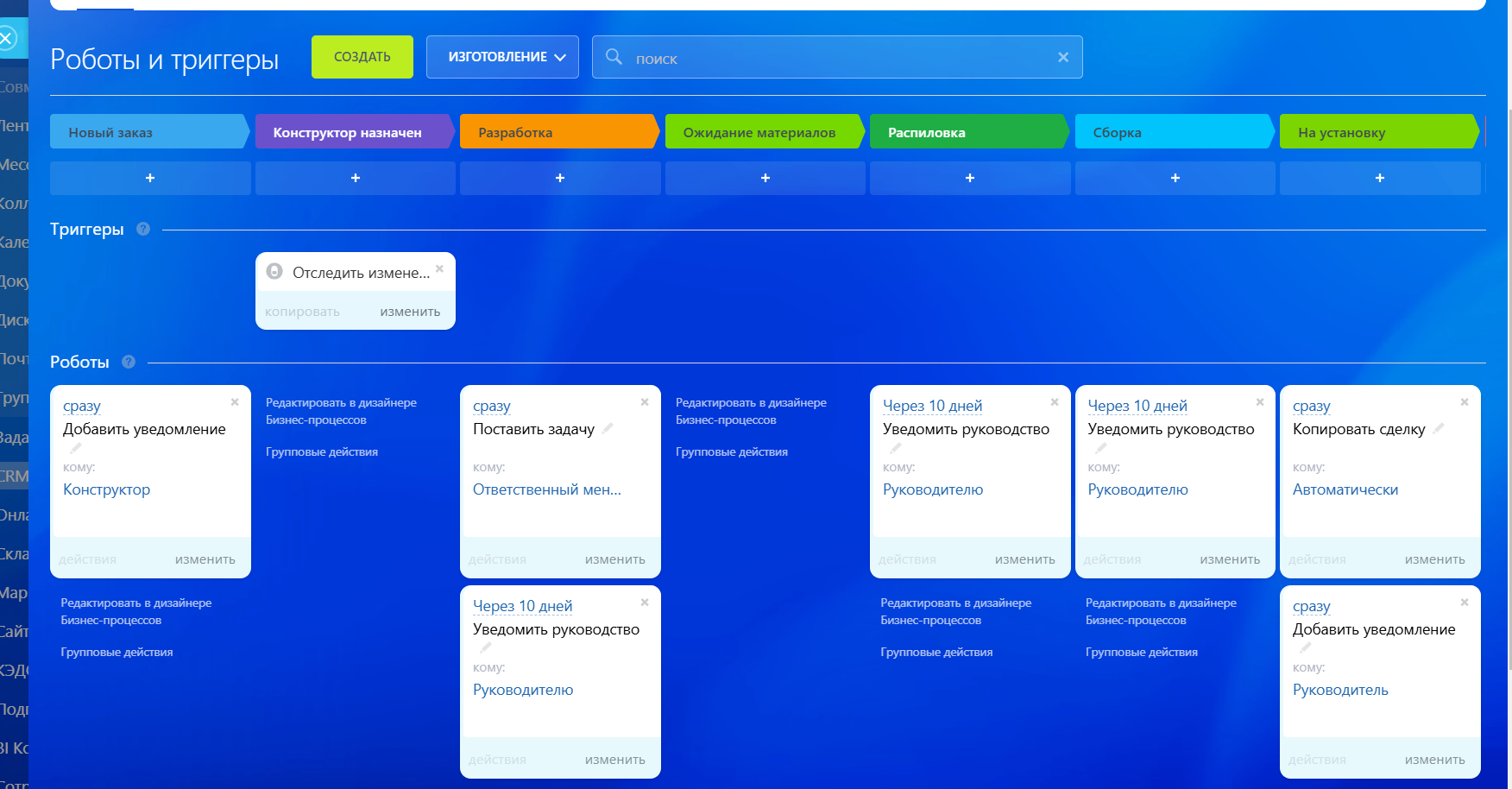Select the Распиловка stage header
Screen dimensions: 1512x789
[x=970, y=131]
